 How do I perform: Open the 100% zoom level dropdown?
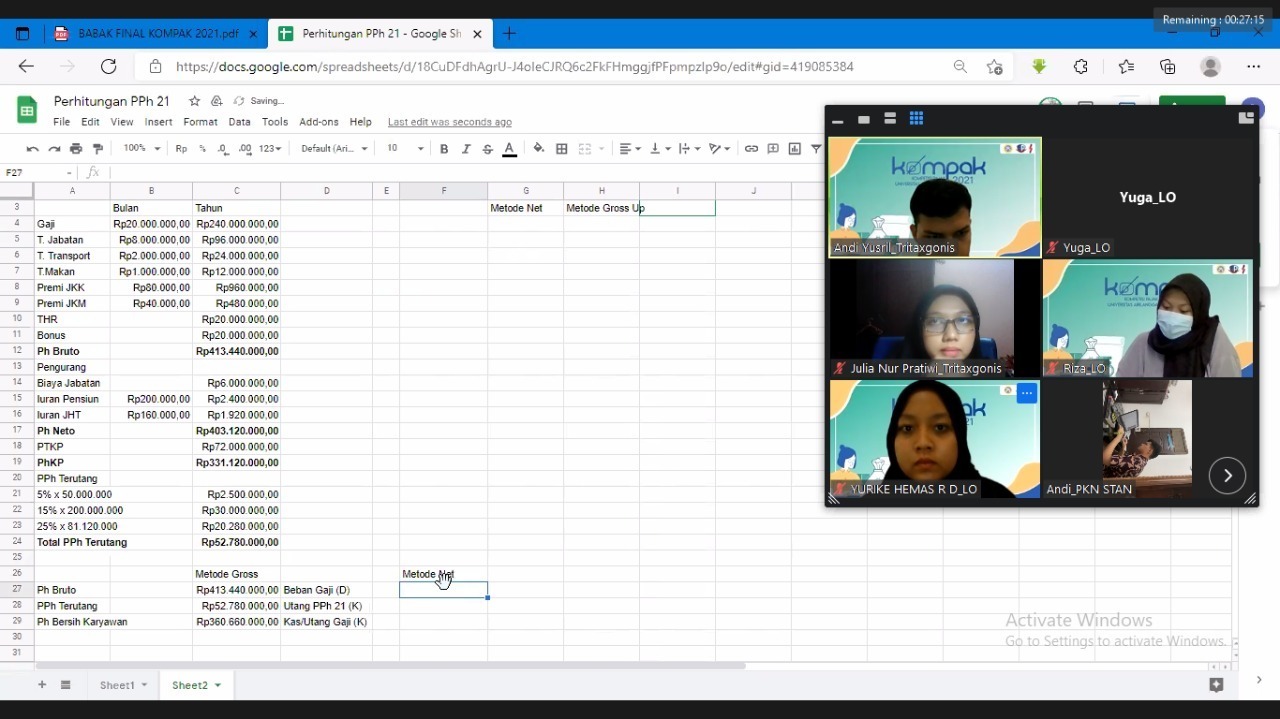141,149
